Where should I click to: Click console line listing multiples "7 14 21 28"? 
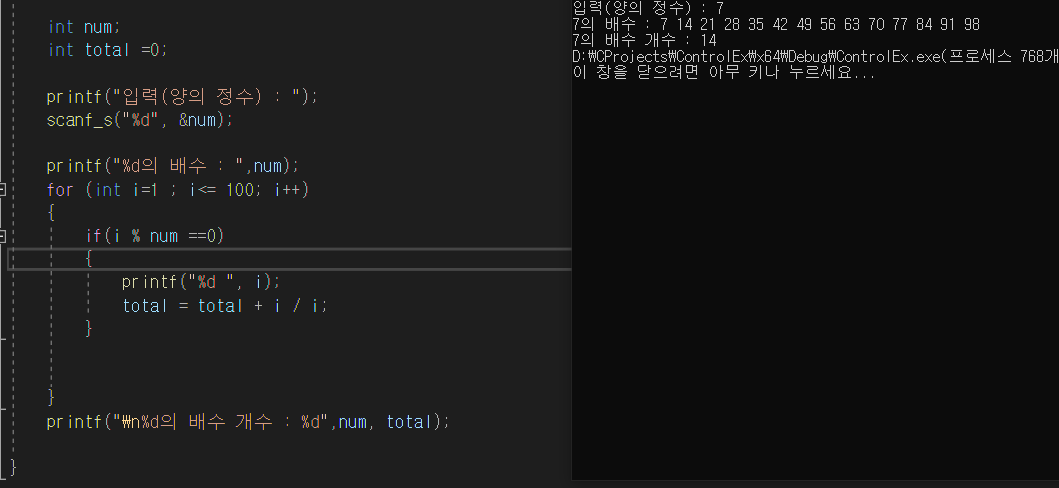776,24
